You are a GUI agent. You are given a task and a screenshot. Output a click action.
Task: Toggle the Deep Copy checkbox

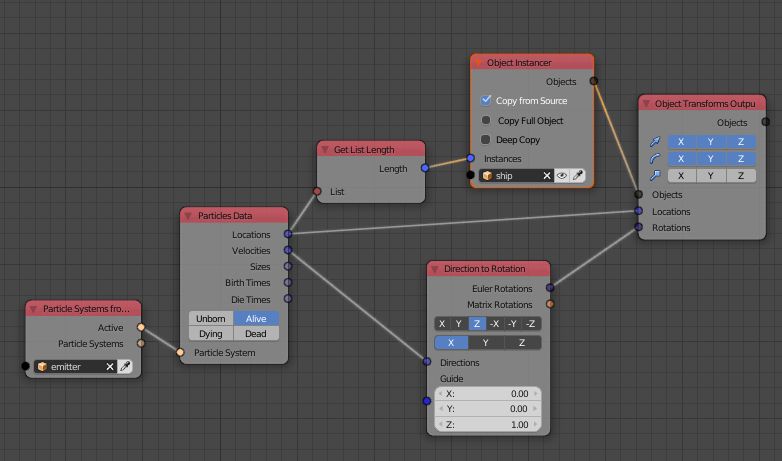click(486, 140)
